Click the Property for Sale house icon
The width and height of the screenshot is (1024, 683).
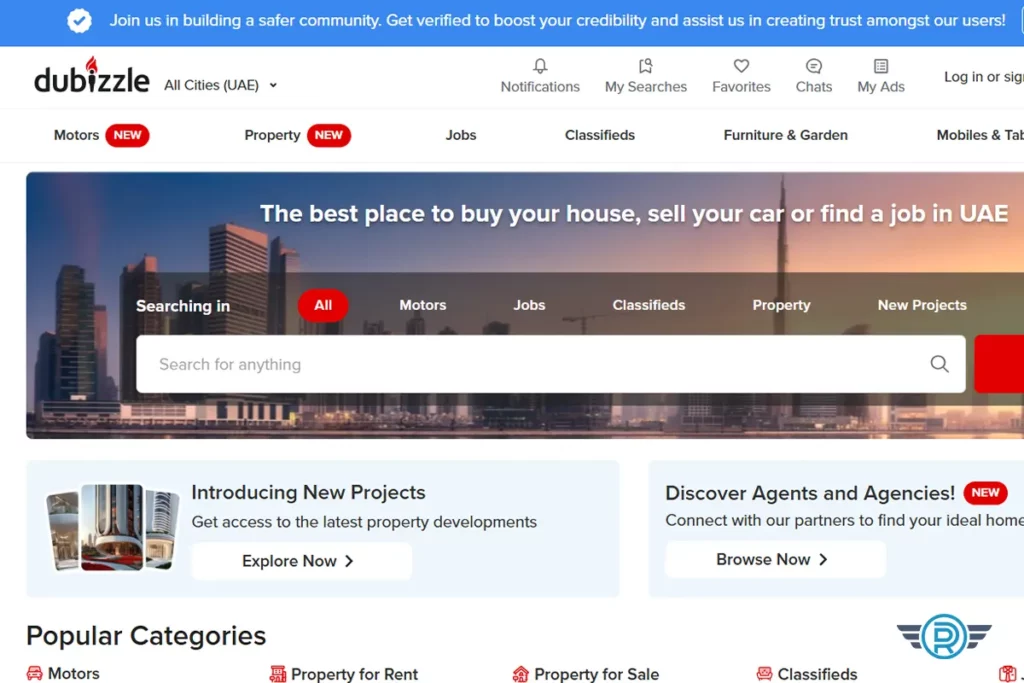(x=520, y=673)
